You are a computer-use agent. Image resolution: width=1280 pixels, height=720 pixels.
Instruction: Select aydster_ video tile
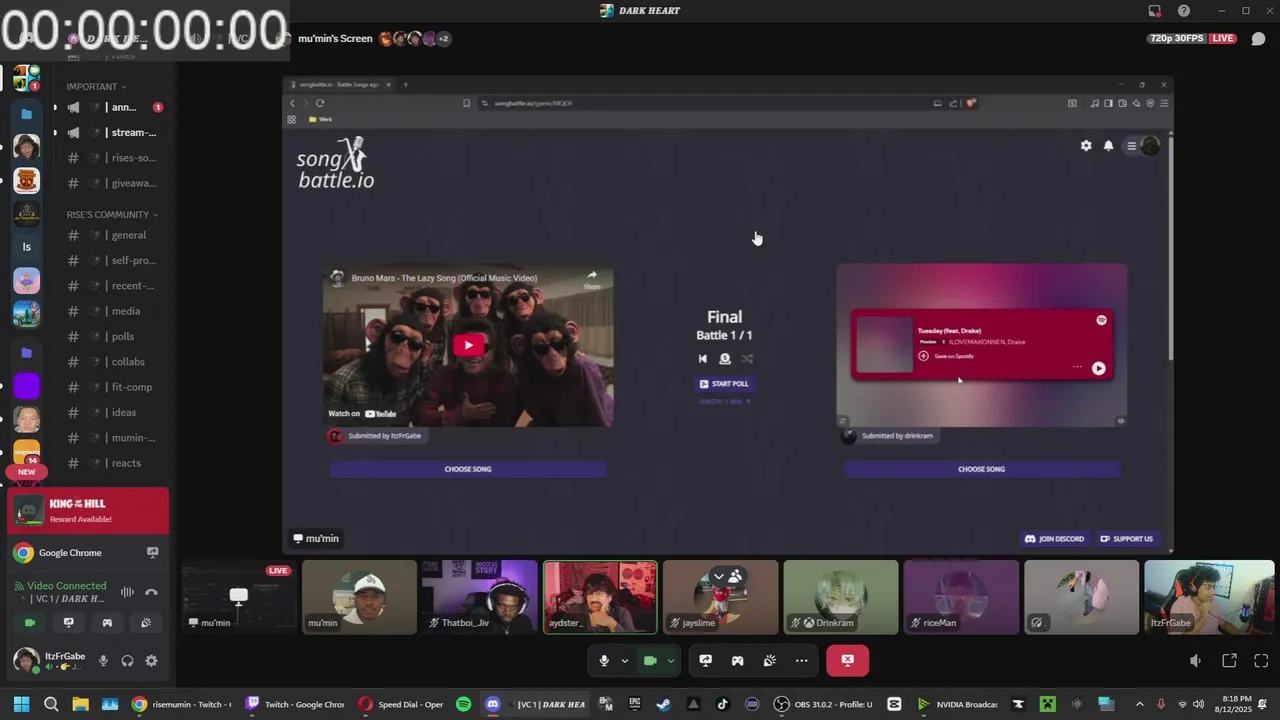[x=600, y=597]
